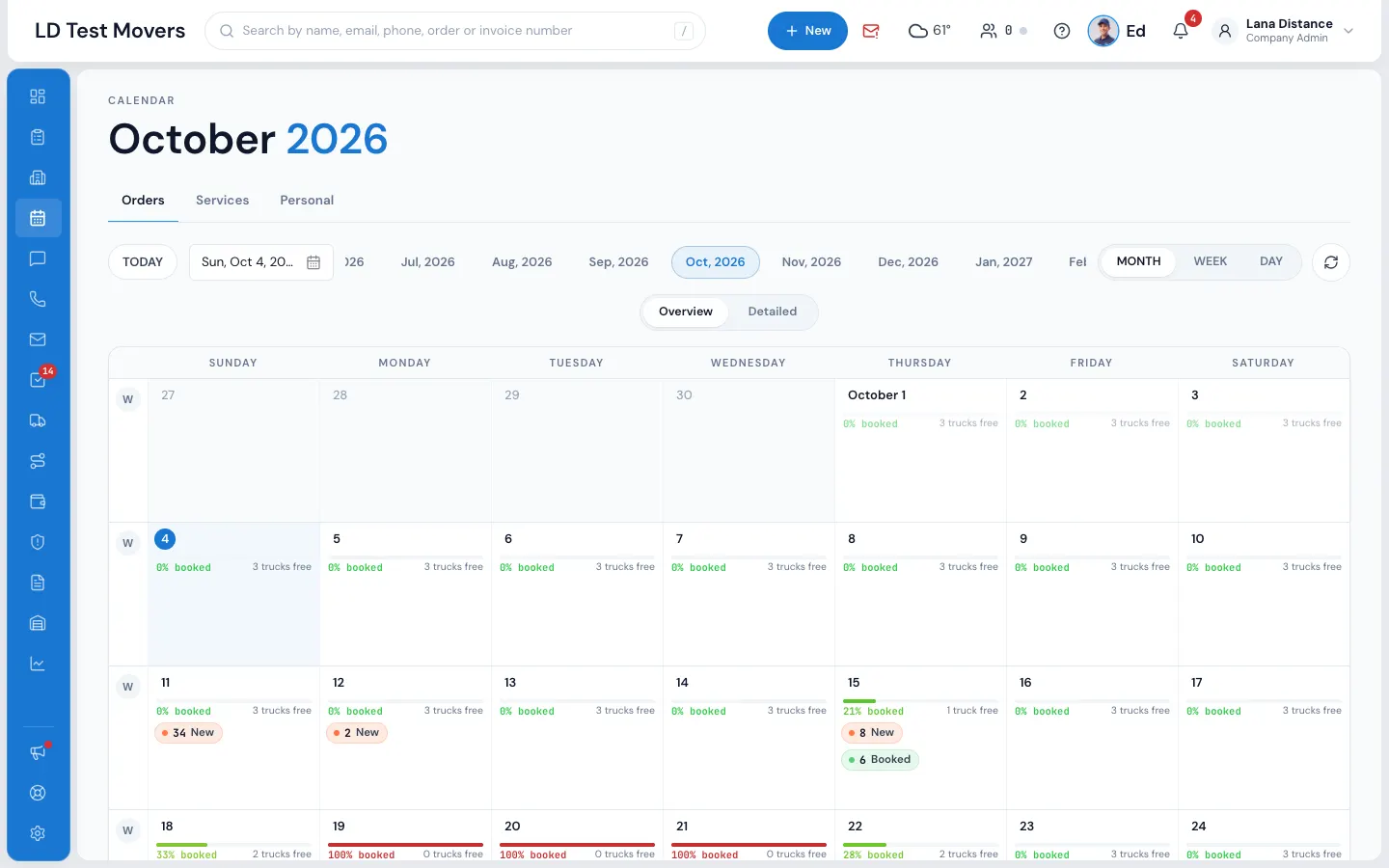
Task: Click the TODAY button
Action: pos(143,262)
